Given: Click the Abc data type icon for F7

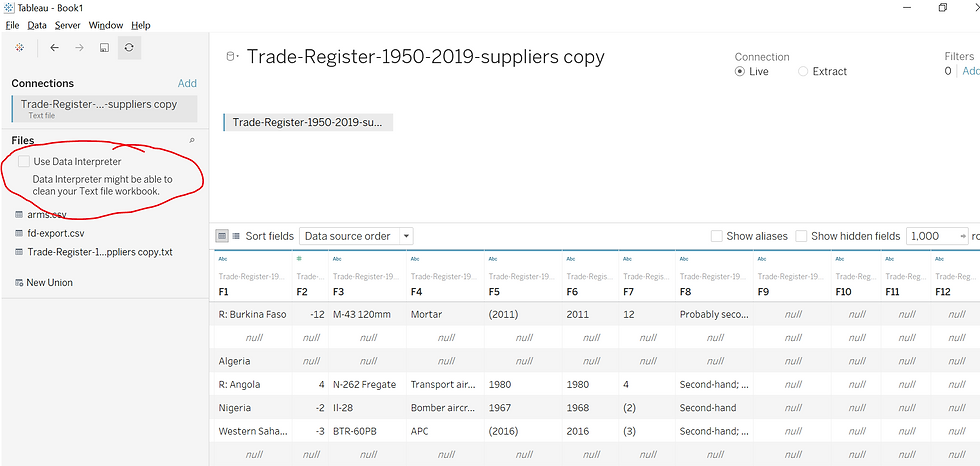Looking at the screenshot, I should 628,259.
